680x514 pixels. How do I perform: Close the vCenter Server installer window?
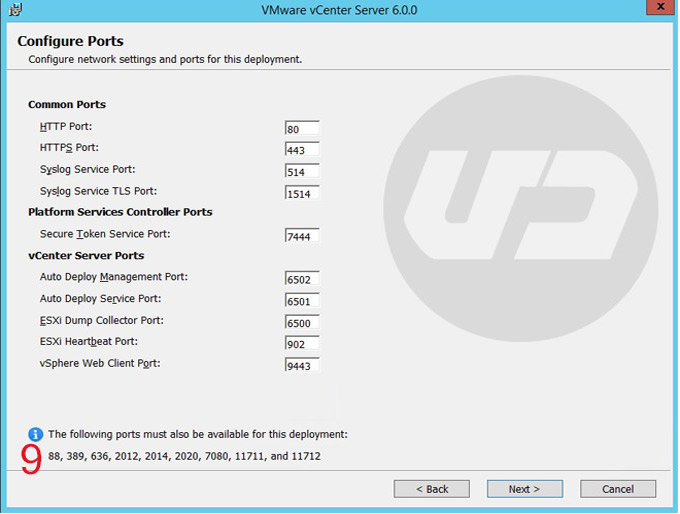(660, 7)
